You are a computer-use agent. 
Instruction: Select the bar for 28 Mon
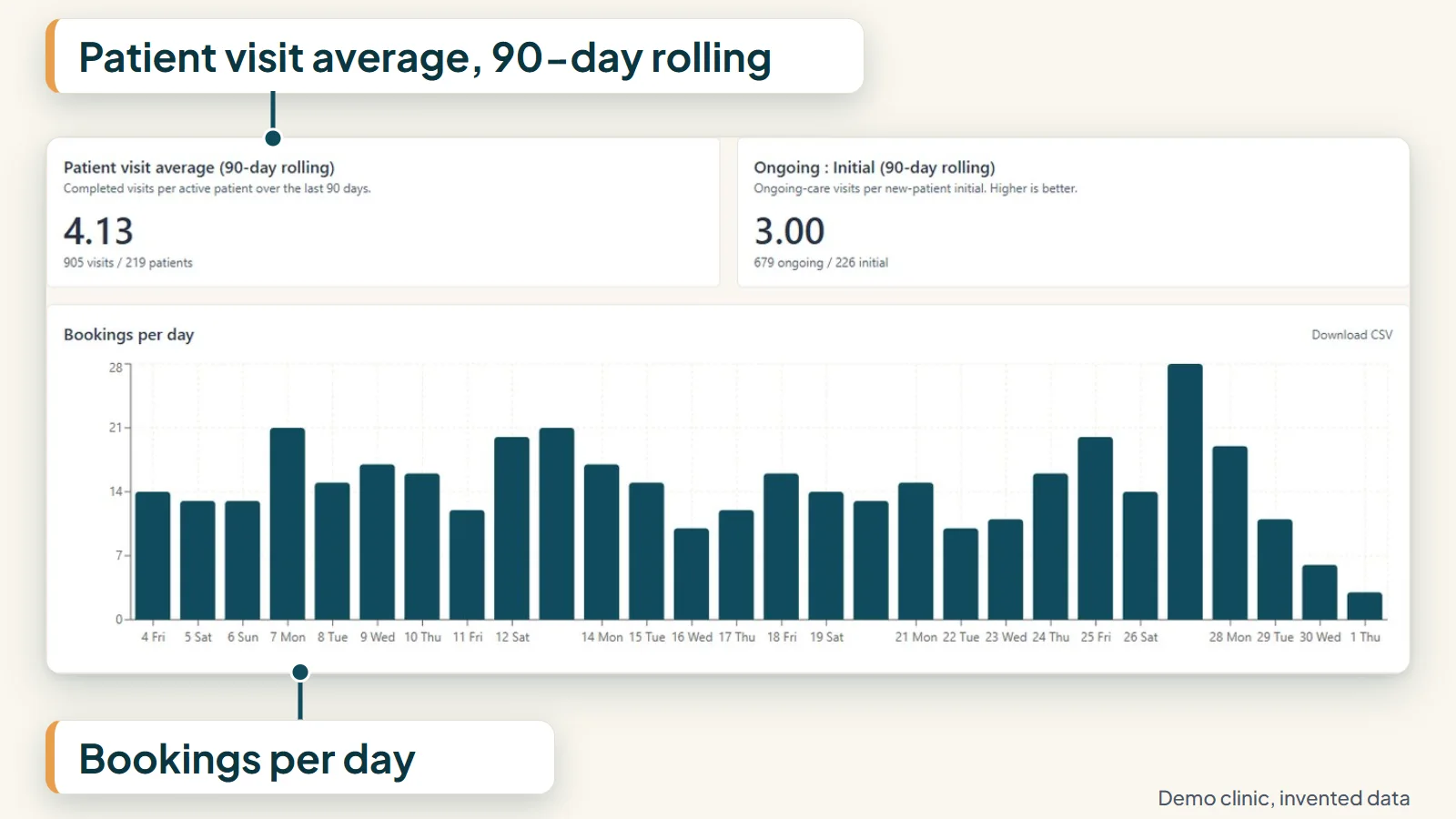click(x=1230, y=532)
